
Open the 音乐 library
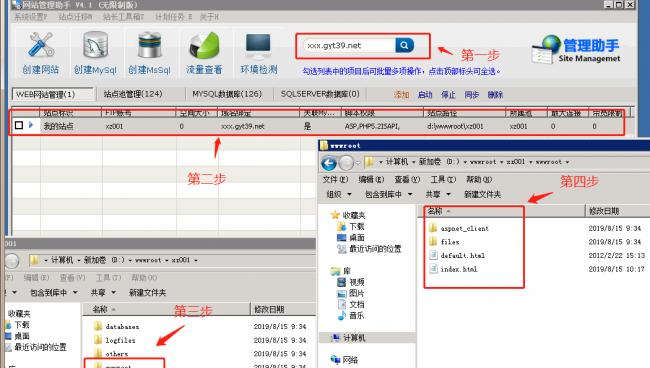coord(351,316)
